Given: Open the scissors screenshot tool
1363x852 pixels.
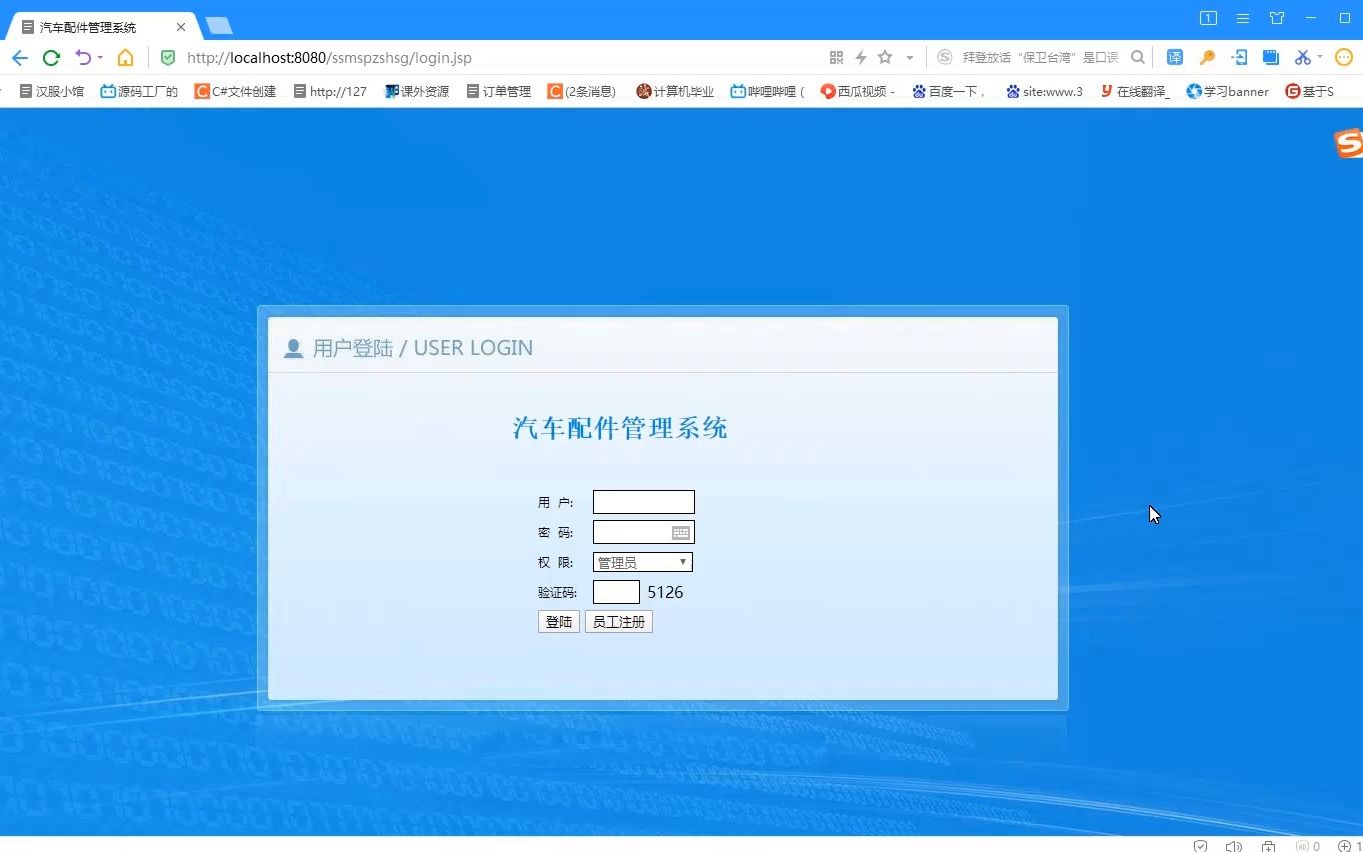Looking at the screenshot, I should (x=1302, y=57).
